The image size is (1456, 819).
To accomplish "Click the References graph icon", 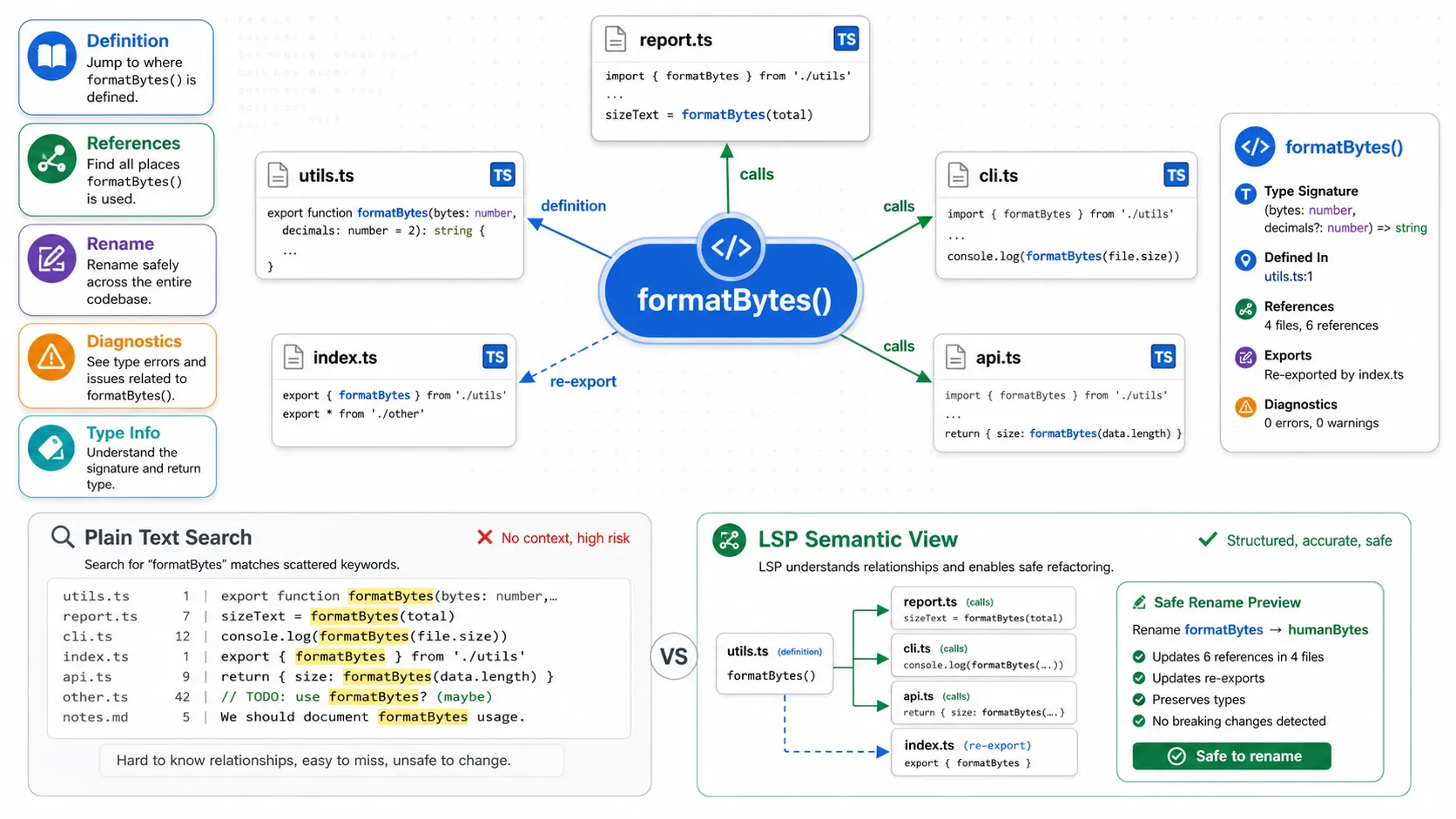I will point(52,159).
